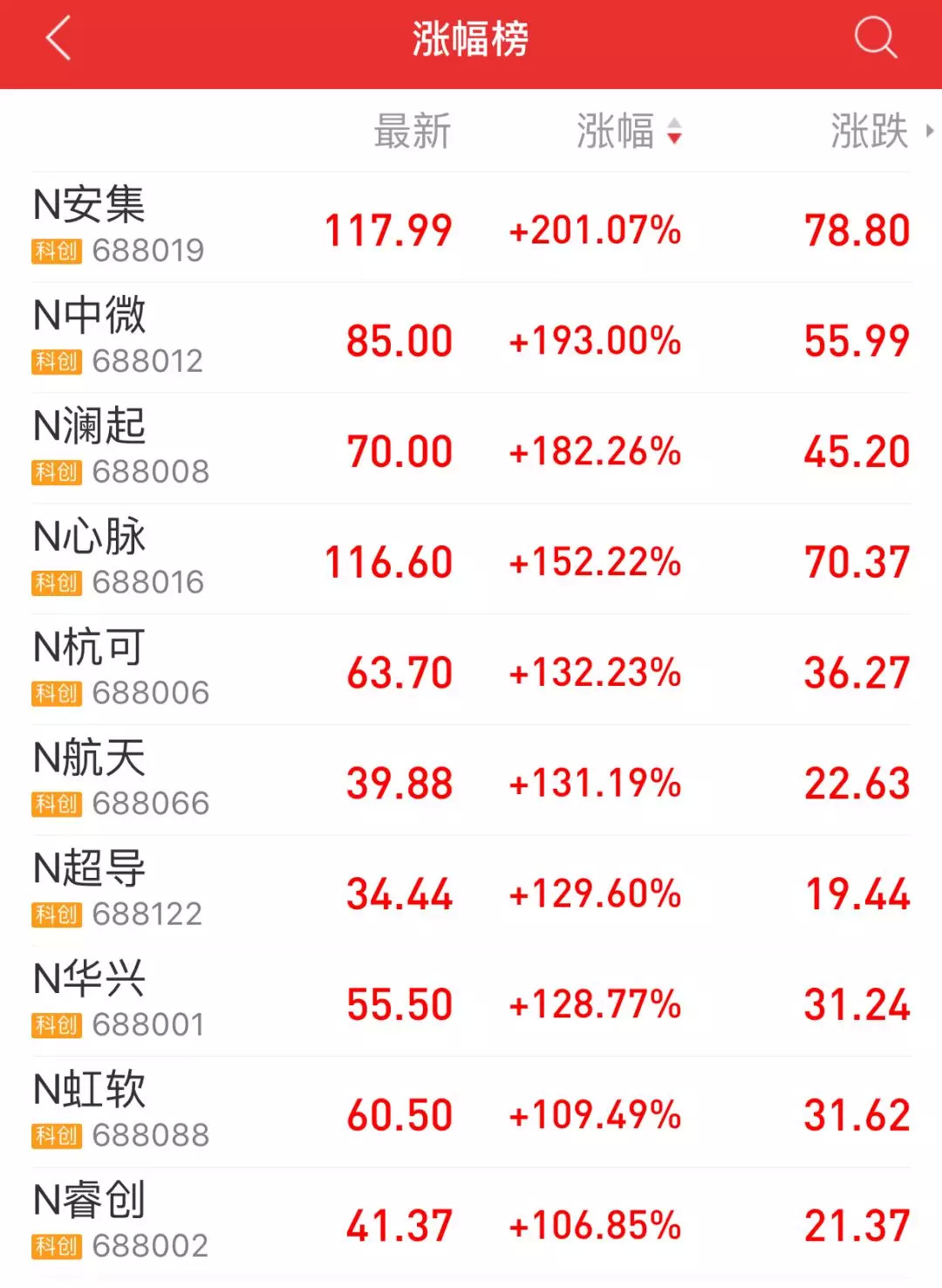Tap the 科创 badge under N航天
942x1288 pixels.
tap(57, 804)
